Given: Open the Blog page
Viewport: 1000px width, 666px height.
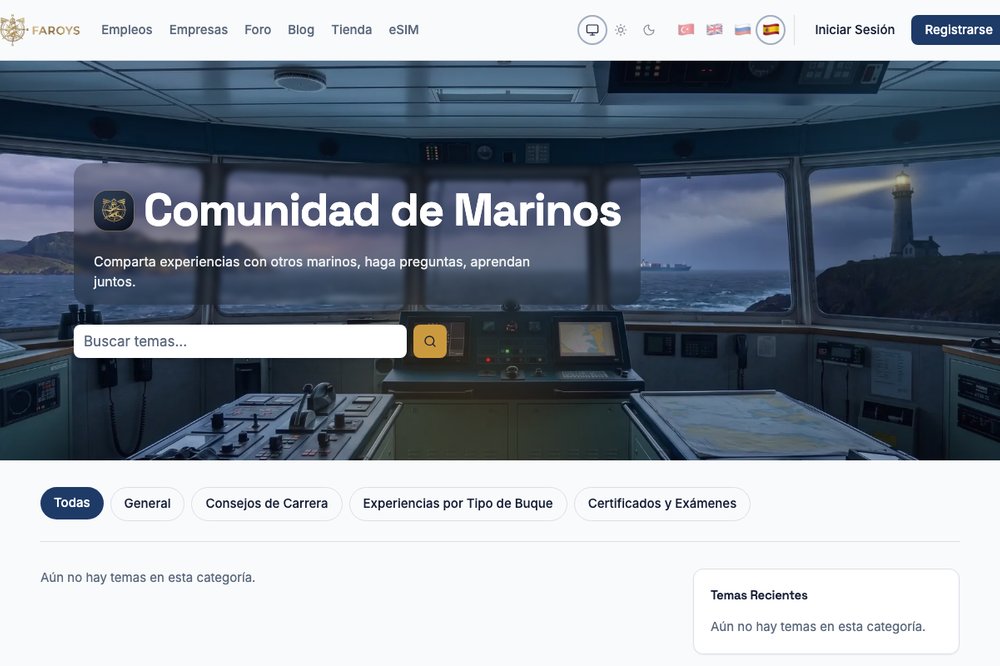Looking at the screenshot, I should tap(301, 30).
